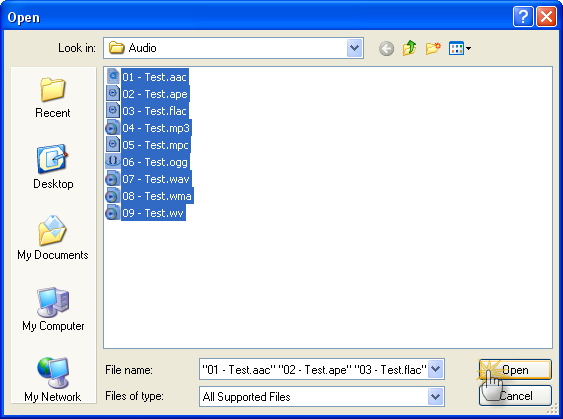Image resolution: width=563 pixels, height=419 pixels.
Task: Select the file 01 - Test.aac
Action: click(x=147, y=77)
